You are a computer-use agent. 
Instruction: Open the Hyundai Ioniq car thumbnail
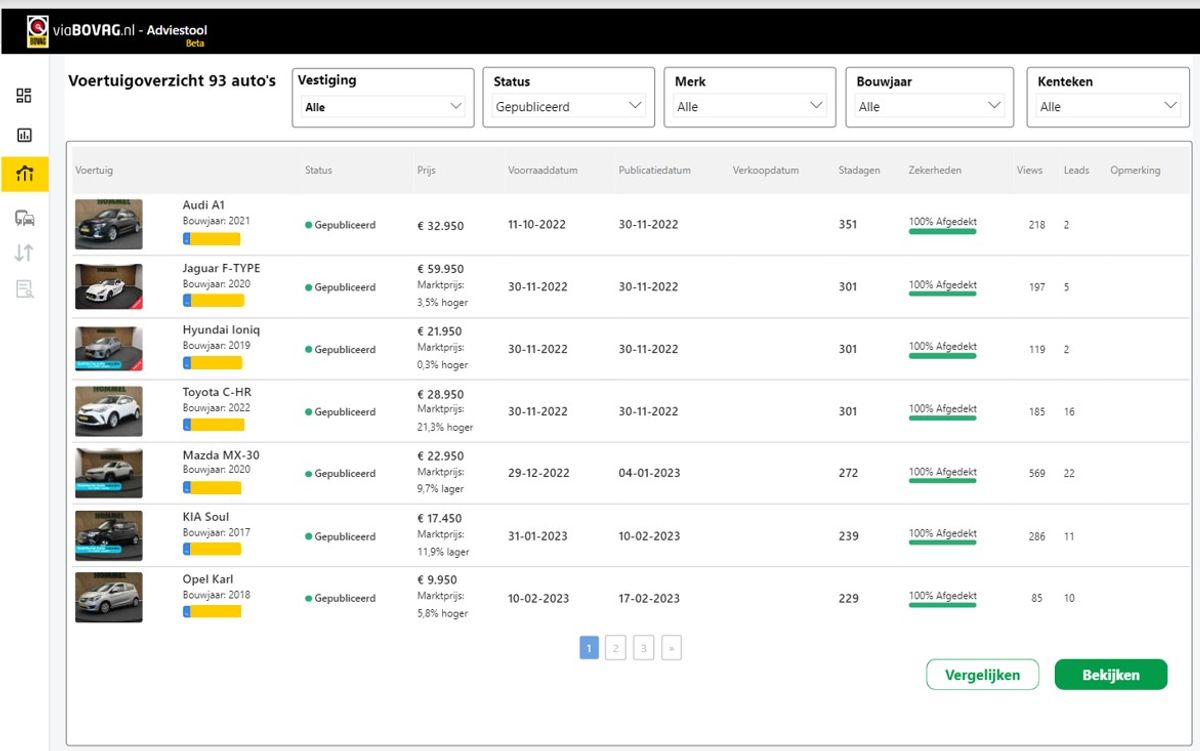click(x=108, y=349)
